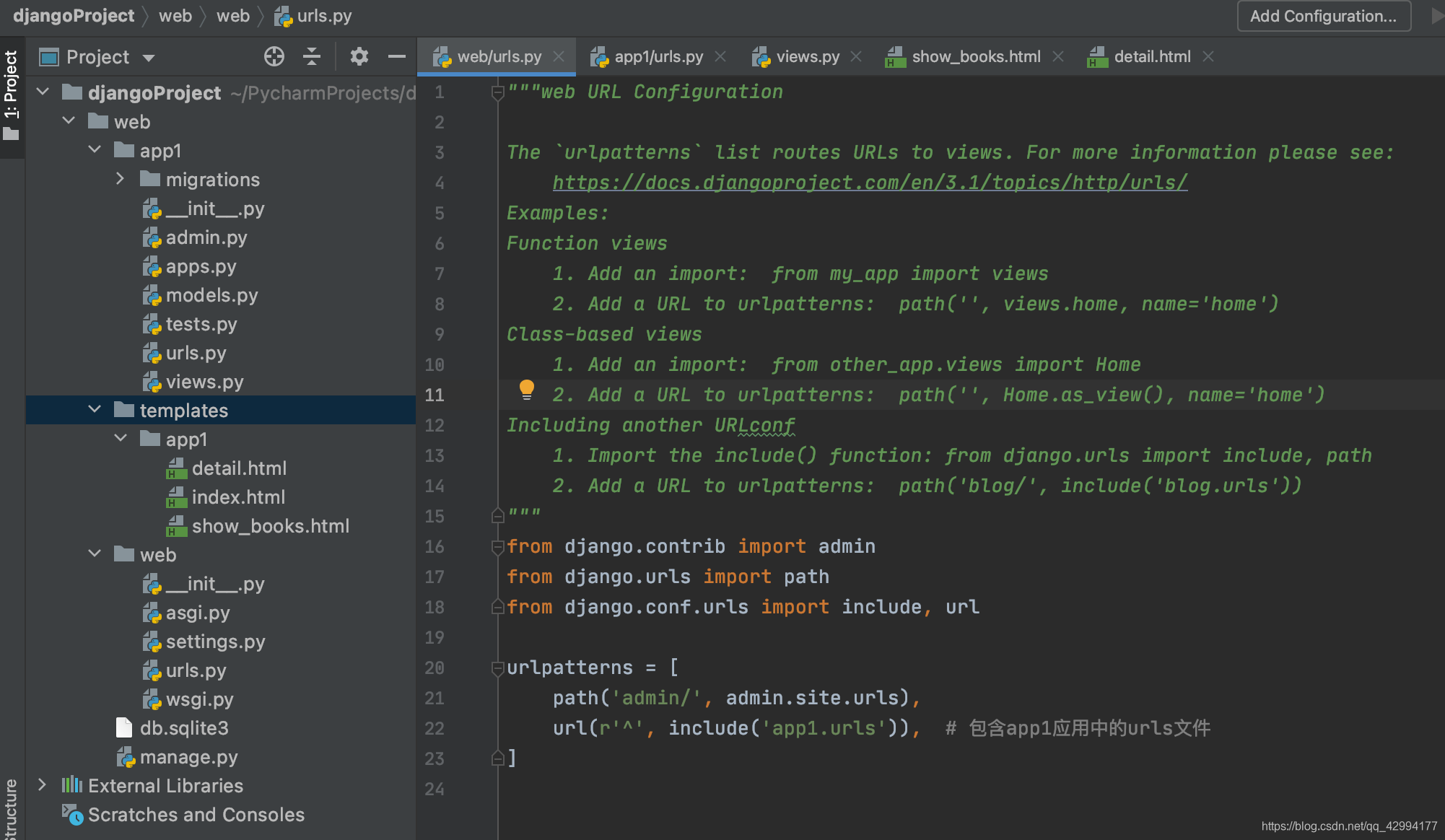Click the fold marker at line 15
The height and width of the screenshot is (840, 1445).
[497, 516]
